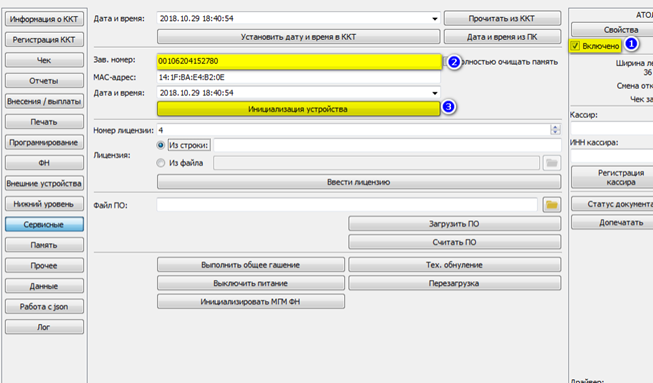The width and height of the screenshot is (653, 383).
Task: Click Выполнить общее гашение button
Action: coord(251,265)
